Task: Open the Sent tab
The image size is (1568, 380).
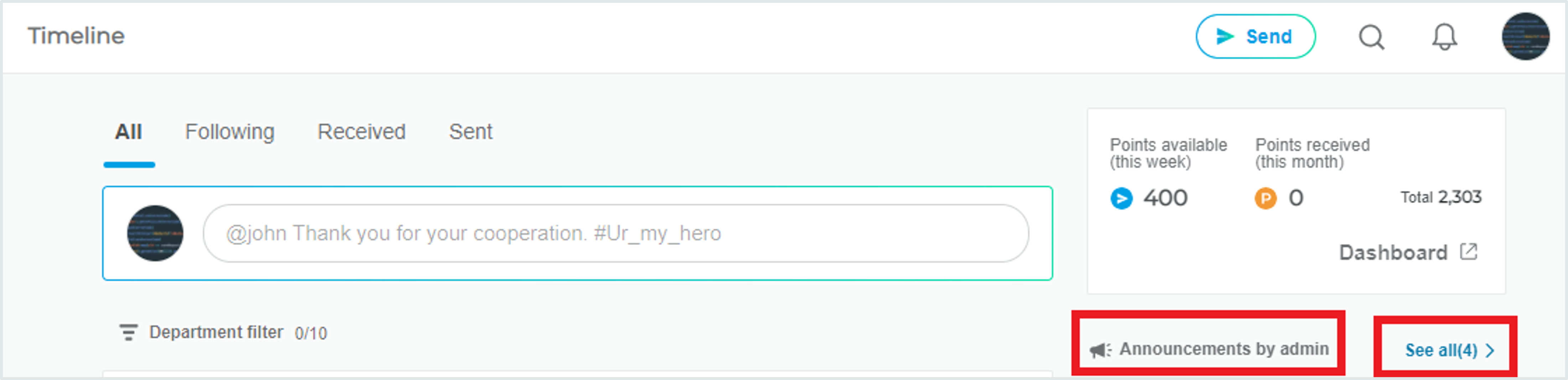Action: click(x=470, y=132)
